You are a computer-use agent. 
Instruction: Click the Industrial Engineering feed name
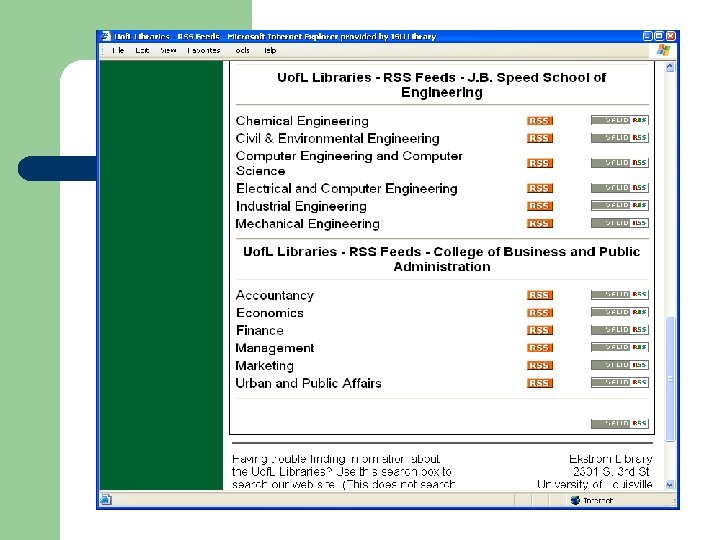point(301,206)
